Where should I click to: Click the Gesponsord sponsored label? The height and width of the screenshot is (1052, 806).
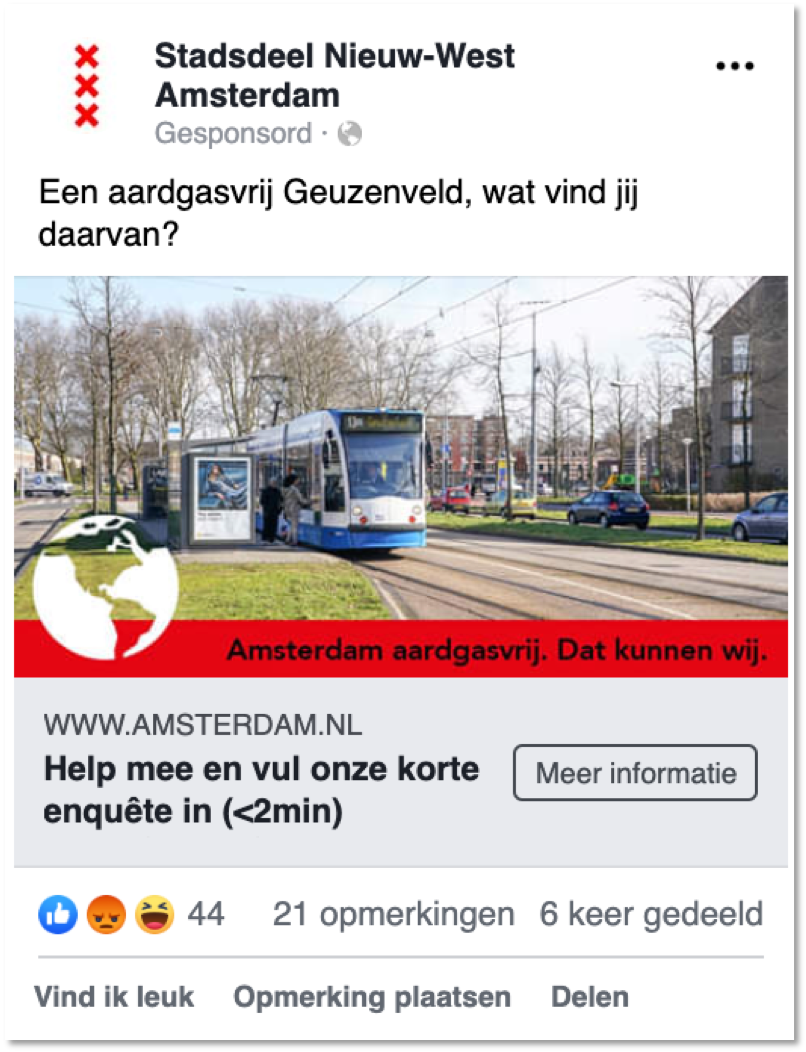click(x=234, y=133)
